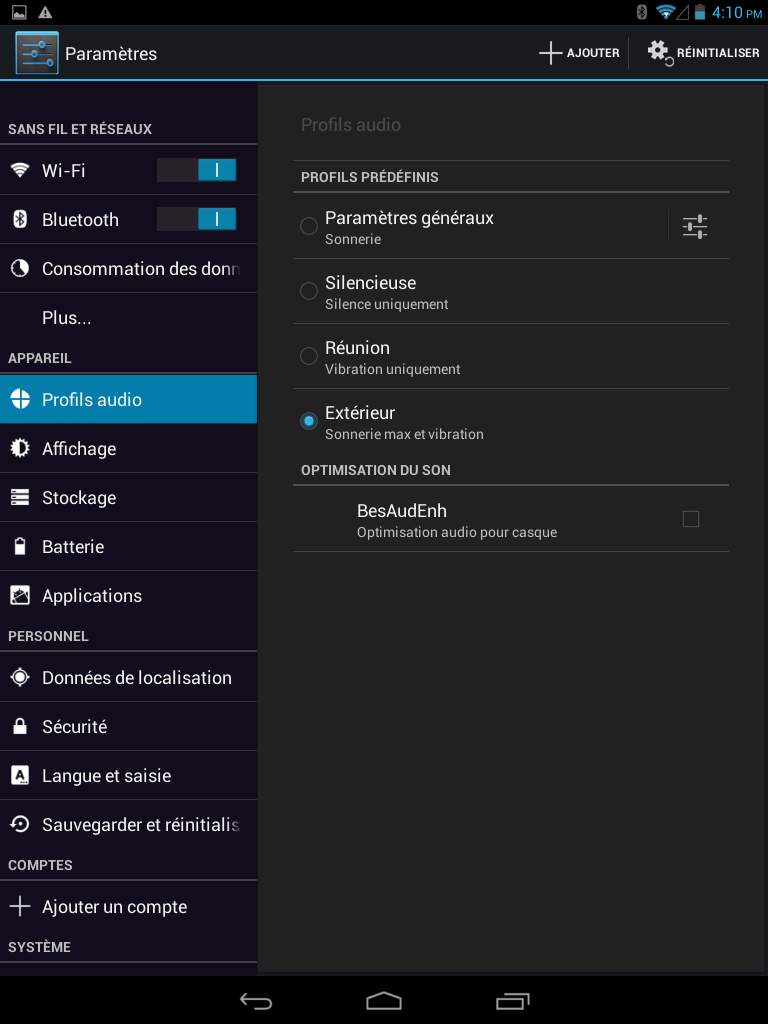The width and height of the screenshot is (768, 1024).
Task: Open the Stockage settings section
Action: click(128, 498)
